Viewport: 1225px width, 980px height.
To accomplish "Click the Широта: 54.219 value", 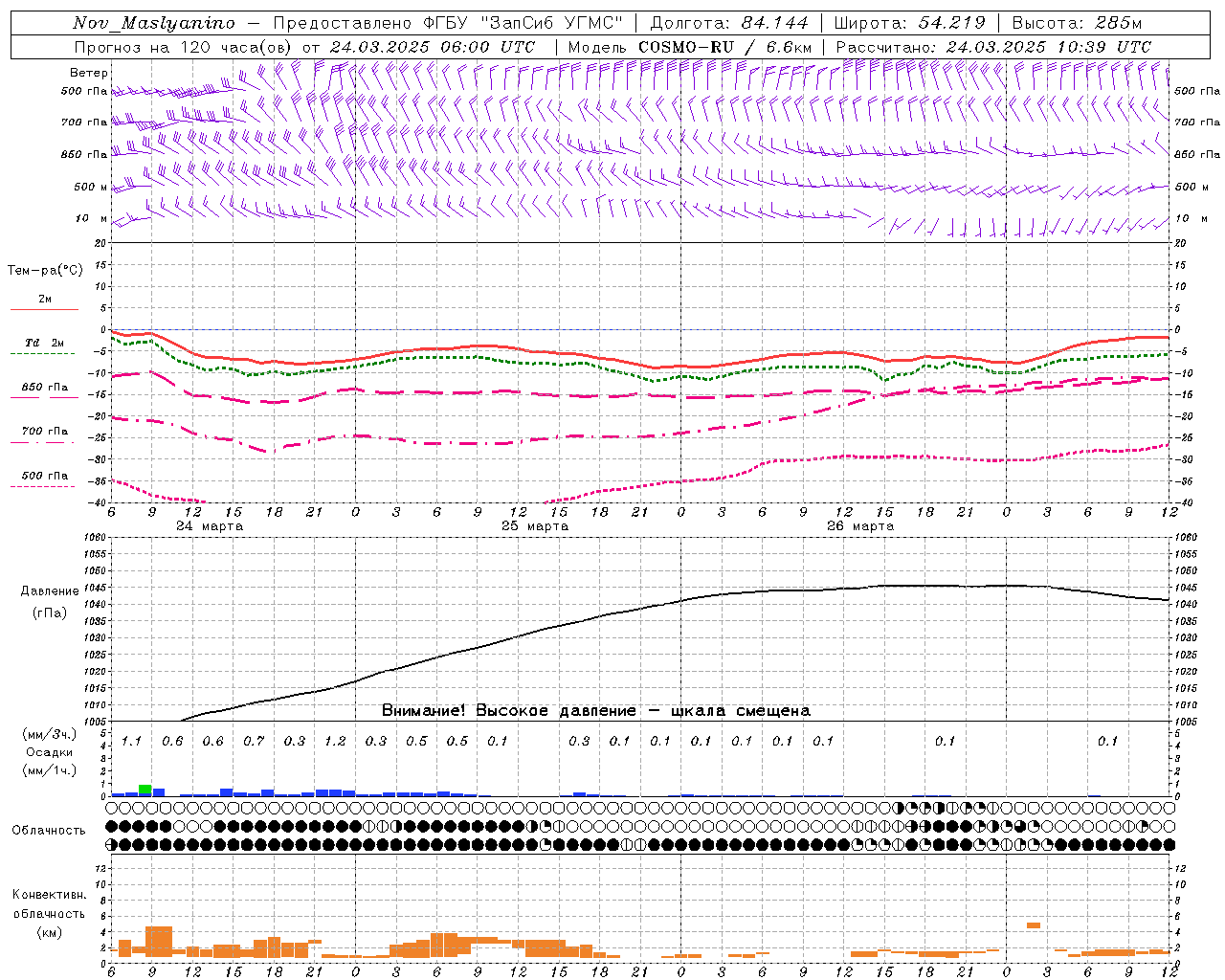I will click(x=909, y=23).
